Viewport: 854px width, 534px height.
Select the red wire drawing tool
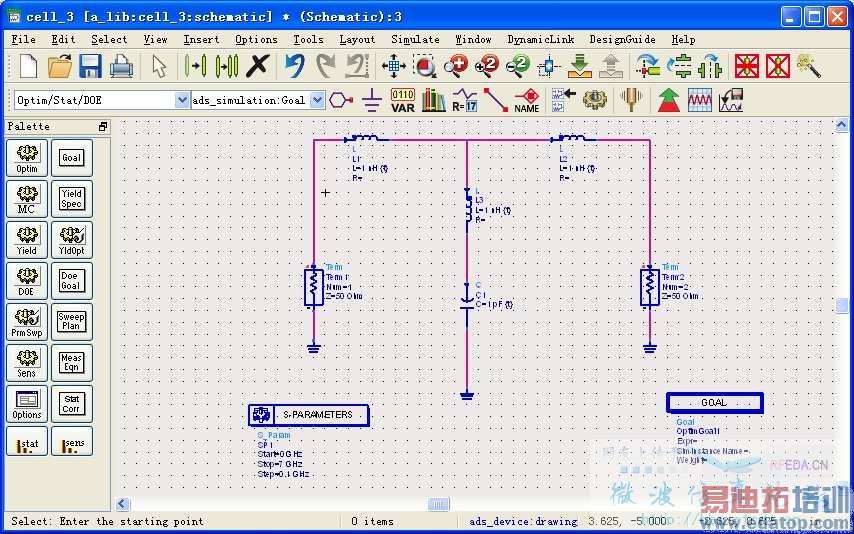(496, 100)
